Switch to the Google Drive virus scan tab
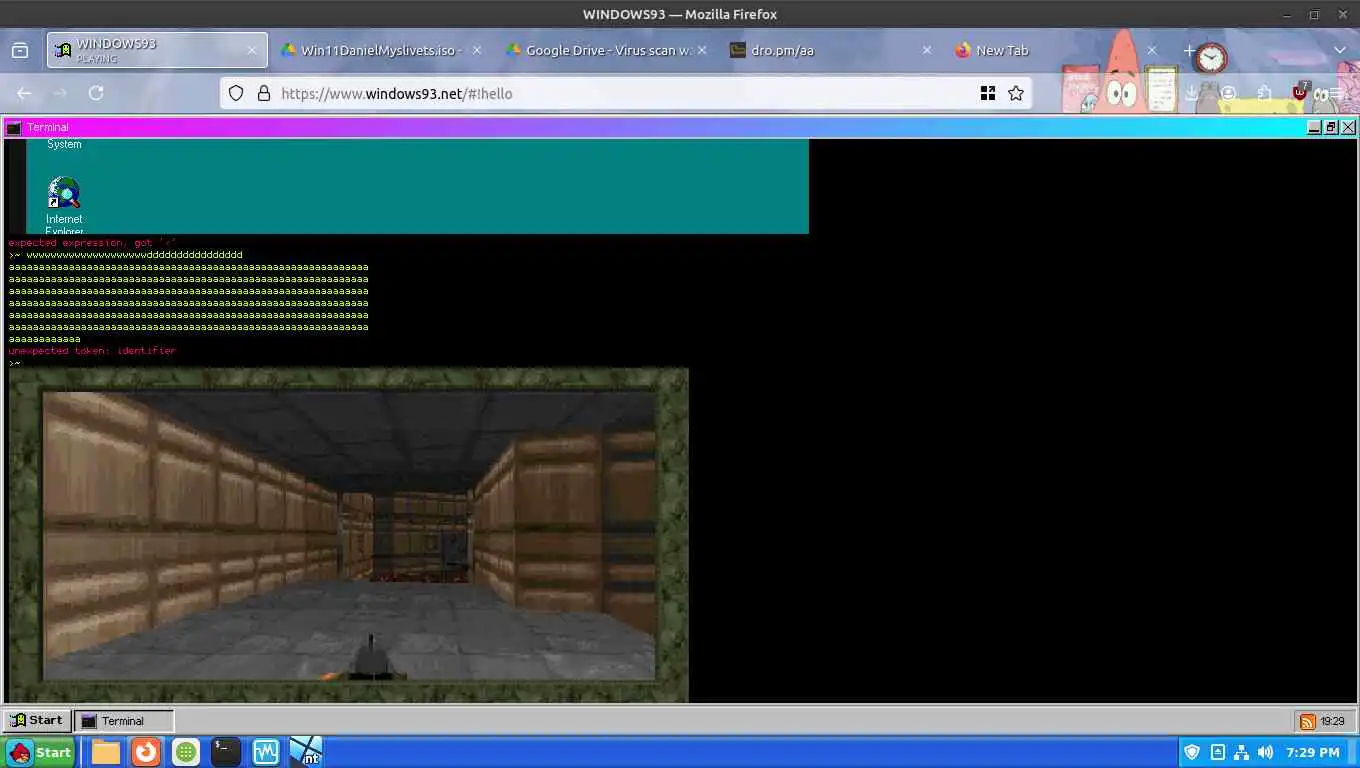 coord(606,50)
